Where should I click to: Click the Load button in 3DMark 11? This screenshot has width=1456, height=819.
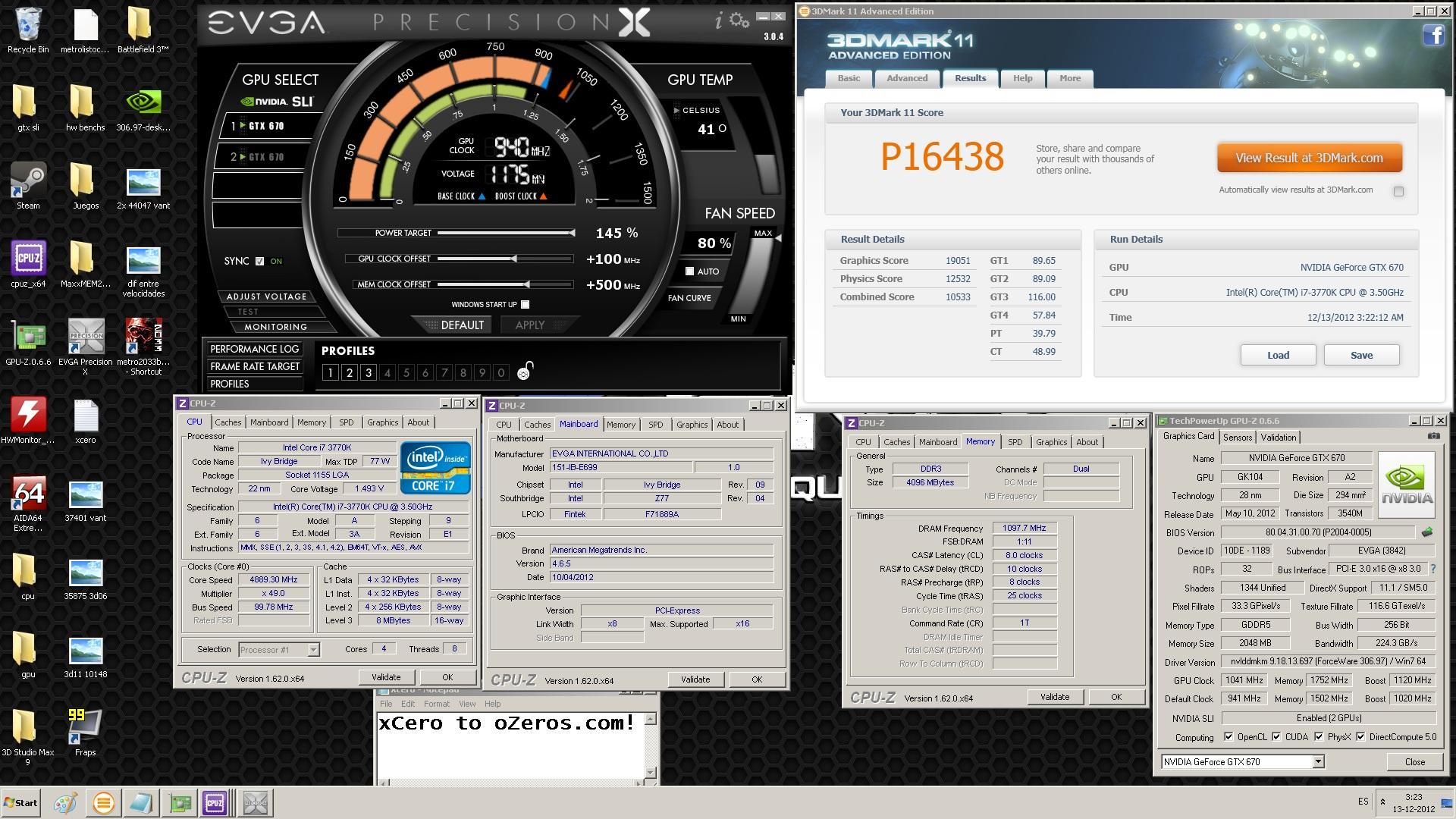click(x=1278, y=355)
